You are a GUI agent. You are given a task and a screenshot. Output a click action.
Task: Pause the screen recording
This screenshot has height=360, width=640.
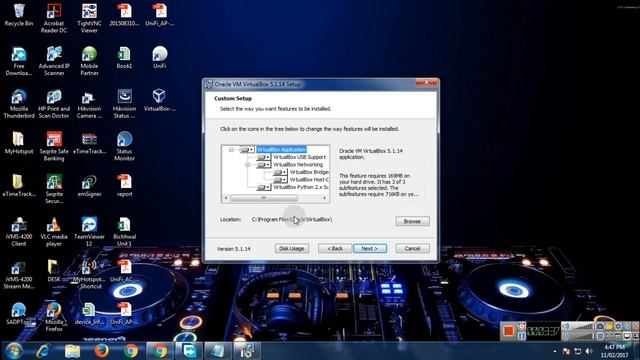point(522,336)
